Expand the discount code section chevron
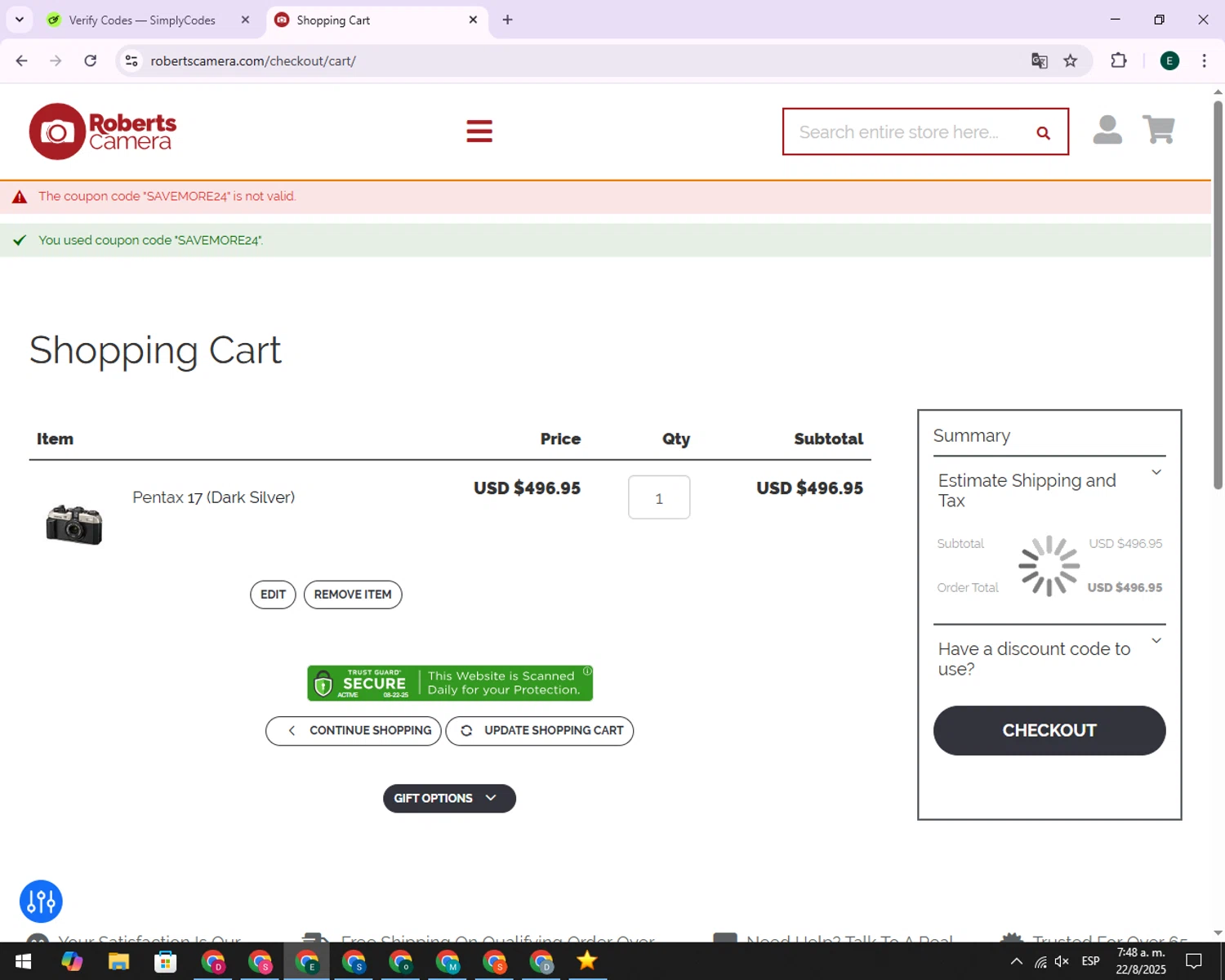Viewport: 1225px width, 980px height. click(1156, 640)
